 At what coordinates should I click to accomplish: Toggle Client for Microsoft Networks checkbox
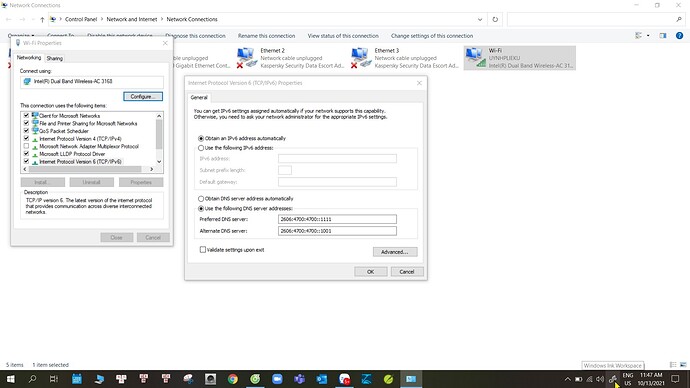[x=26, y=116]
